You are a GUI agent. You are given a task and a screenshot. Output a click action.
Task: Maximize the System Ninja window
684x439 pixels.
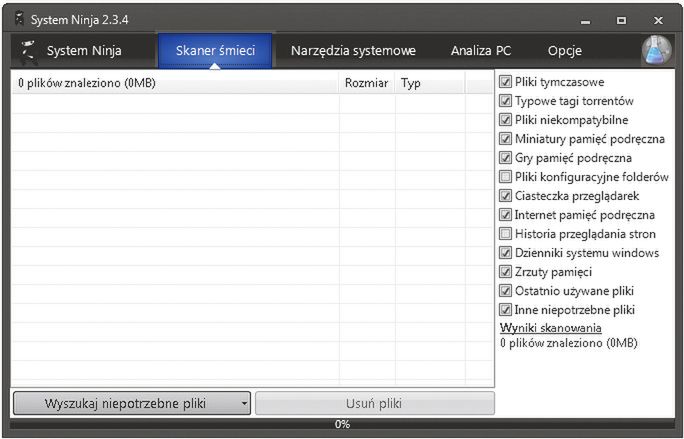pos(621,21)
